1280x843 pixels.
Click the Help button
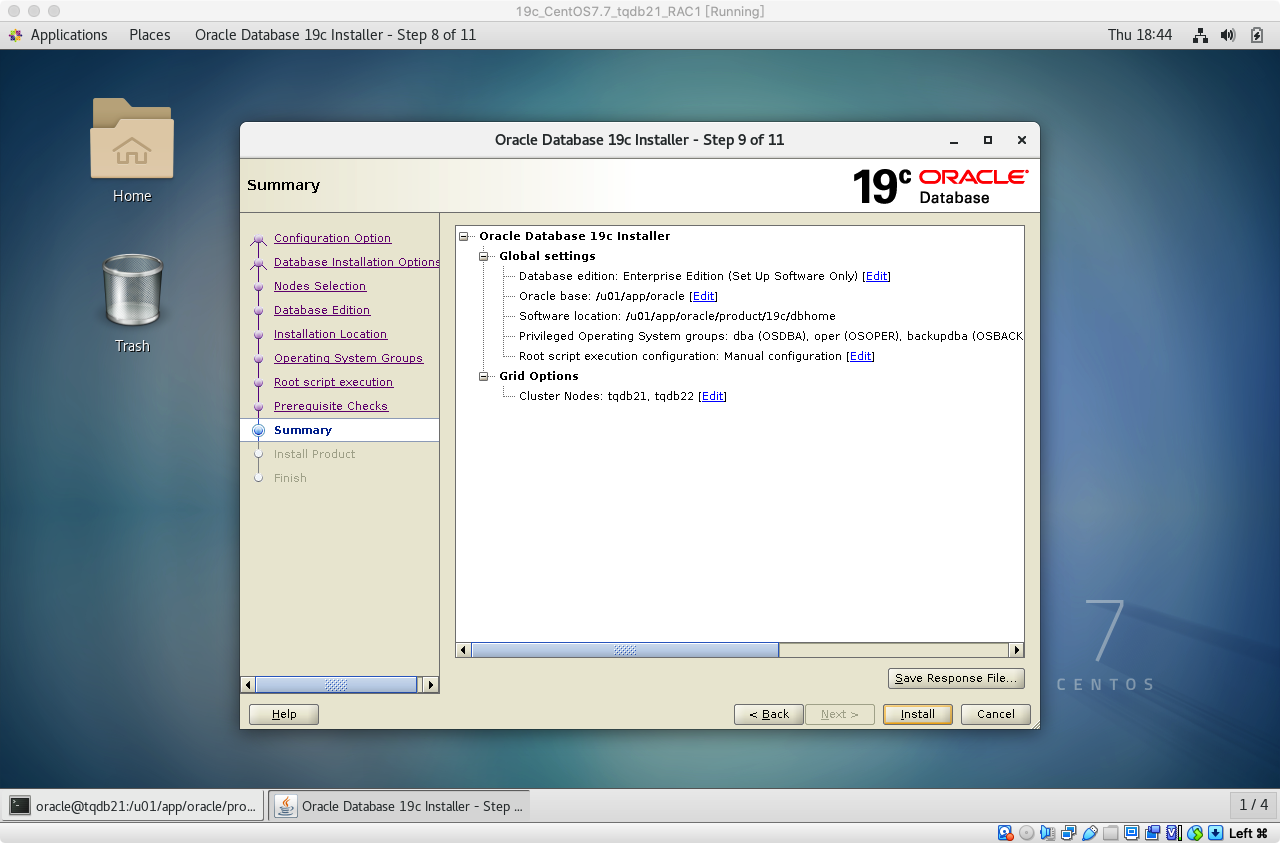click(284, 714)
